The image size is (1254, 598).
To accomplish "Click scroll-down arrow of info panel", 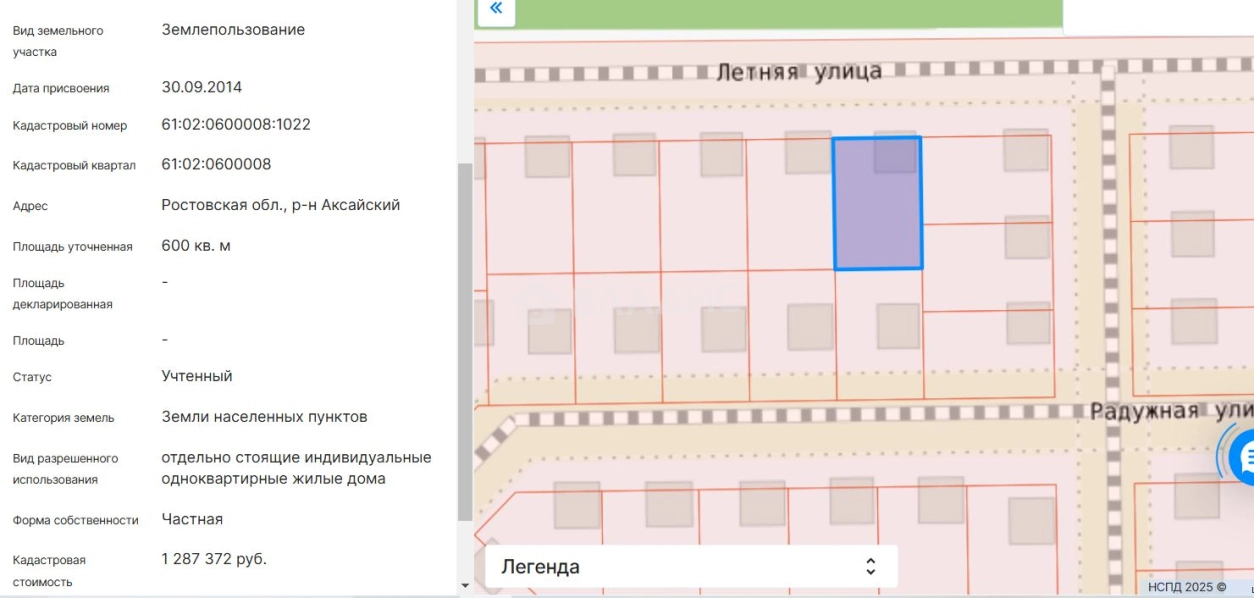I will click(464, 585).
